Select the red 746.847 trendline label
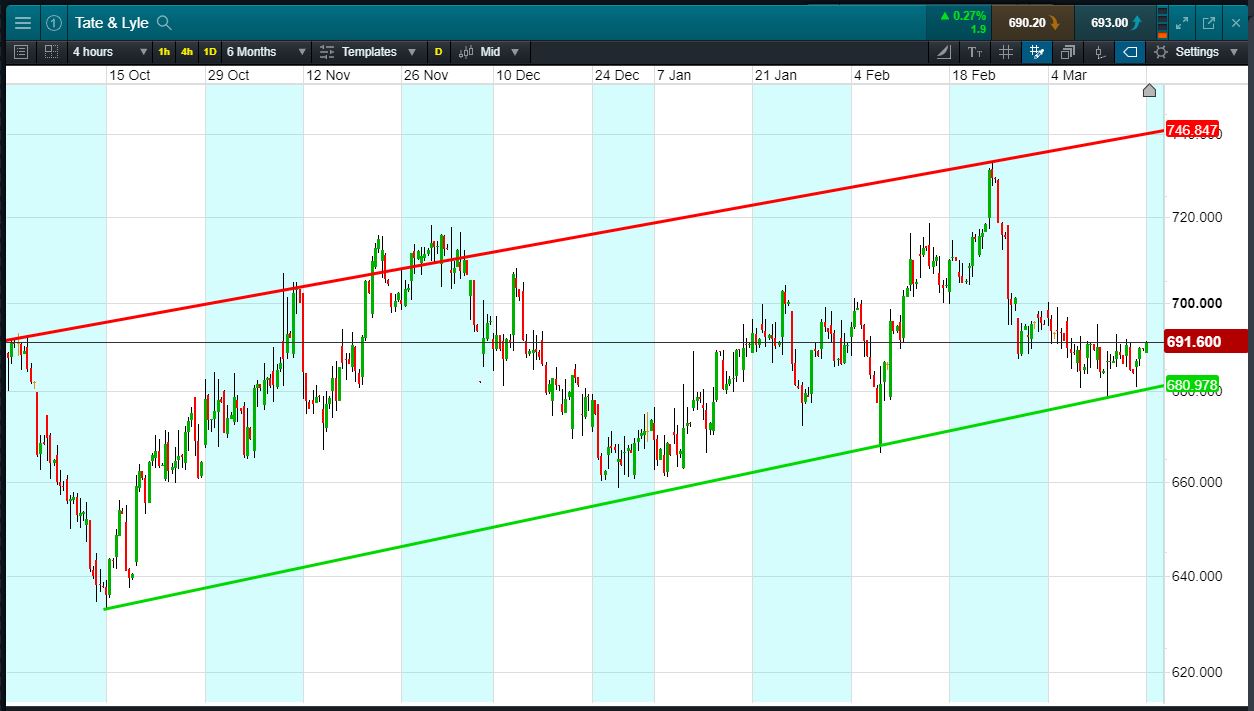The height and width of the screenshot is (711, 1254). pos(1192,130)
